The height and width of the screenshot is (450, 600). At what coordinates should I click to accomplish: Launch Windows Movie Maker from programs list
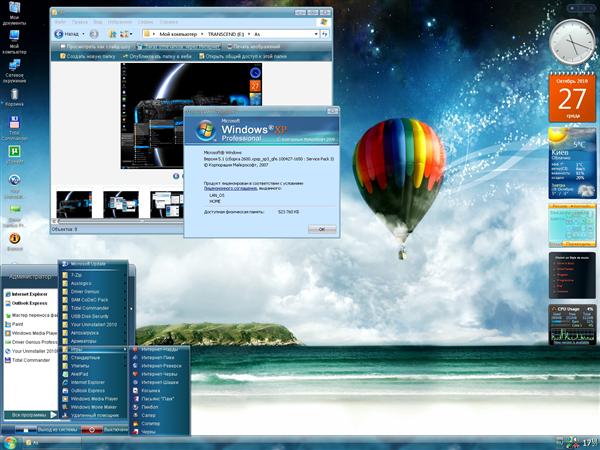94,407
